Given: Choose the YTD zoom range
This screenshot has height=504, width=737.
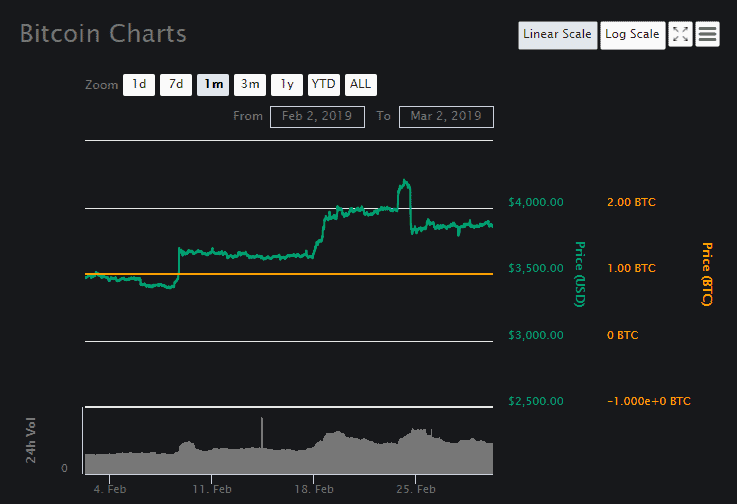Looking at the screenshot, I should (x=324, y=85).
